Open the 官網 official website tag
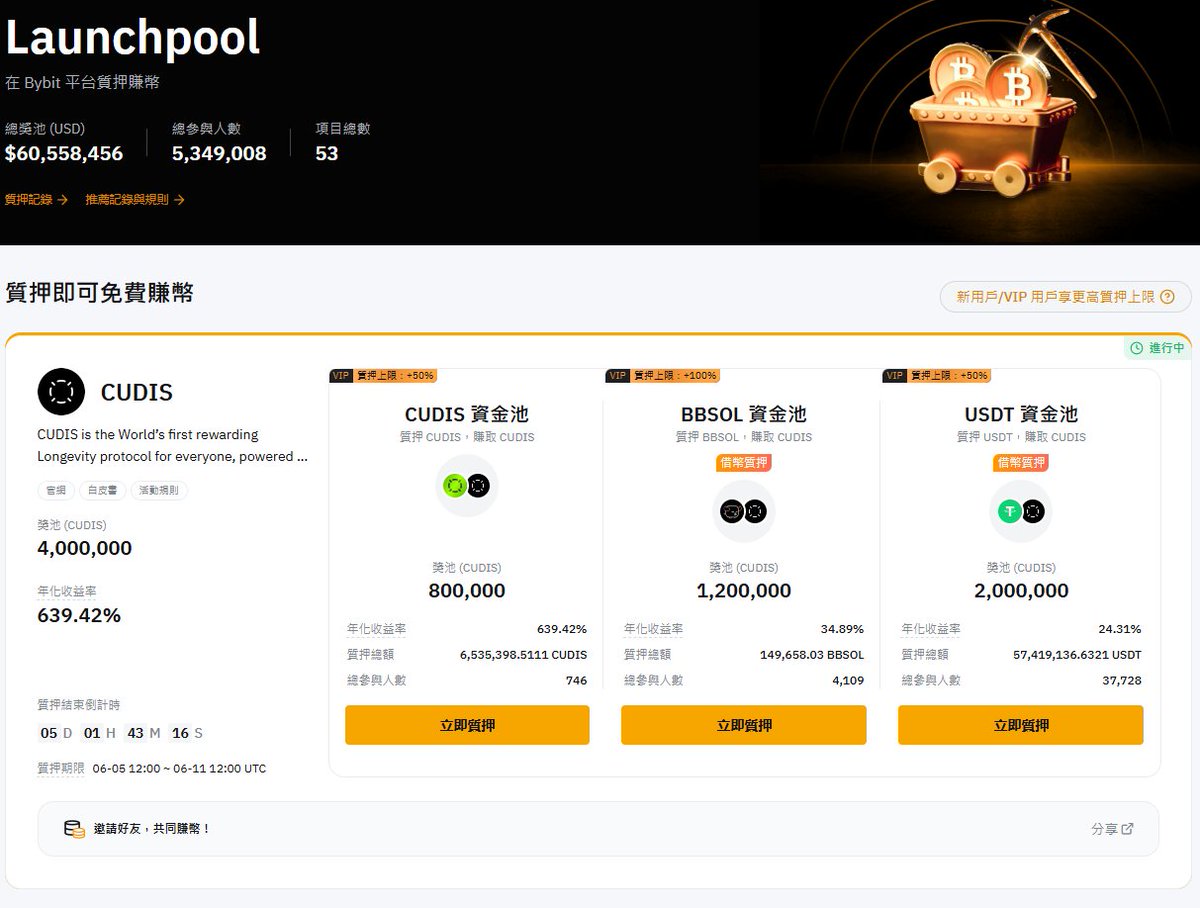 (x=55, y=491)
